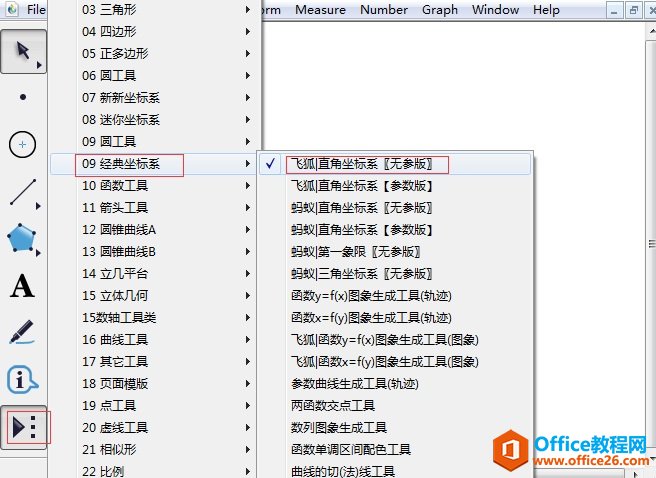Screen dimensions: 656x478
Task: Choose 曲线的切(法)线工具
Action: (395, 470)
